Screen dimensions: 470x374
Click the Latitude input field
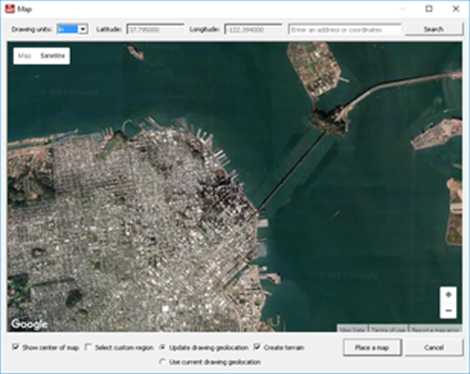click(x=155, y=30)
